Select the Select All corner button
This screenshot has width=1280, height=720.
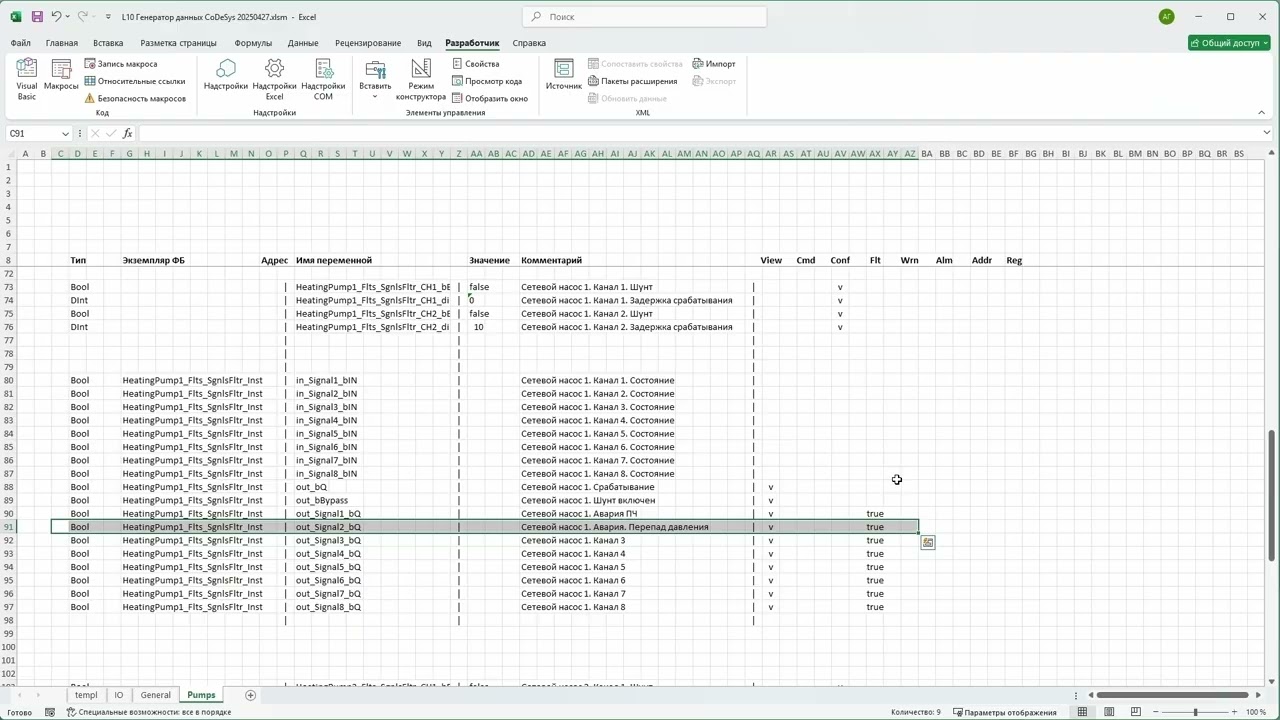click(10, 154)
